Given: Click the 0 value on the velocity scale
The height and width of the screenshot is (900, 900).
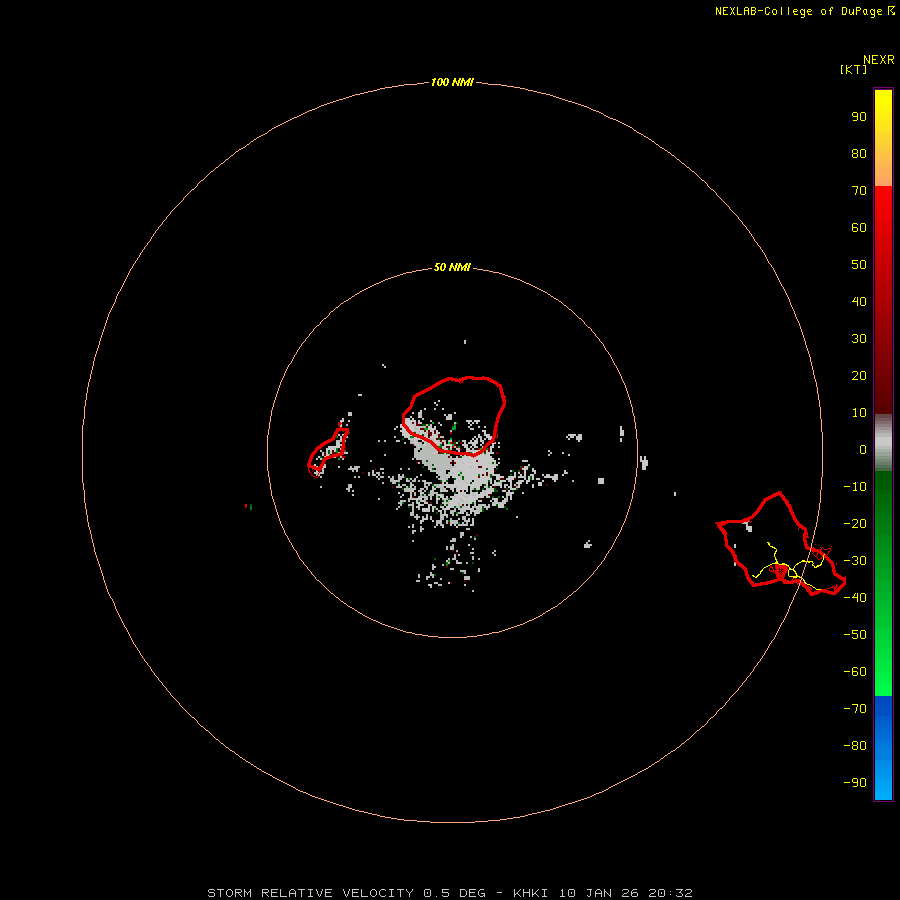Looking at the screenshot, I should pyautogui.click(x=863, y=450).
